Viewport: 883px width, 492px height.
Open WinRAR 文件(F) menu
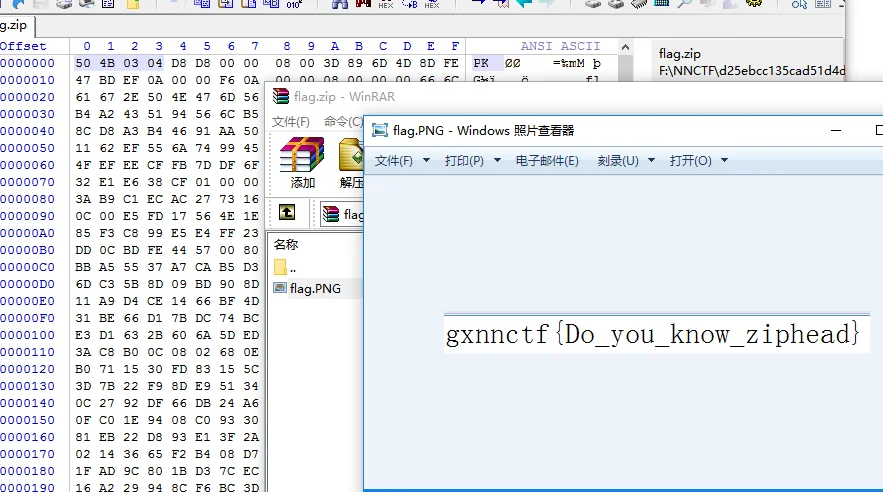[291, 122]
